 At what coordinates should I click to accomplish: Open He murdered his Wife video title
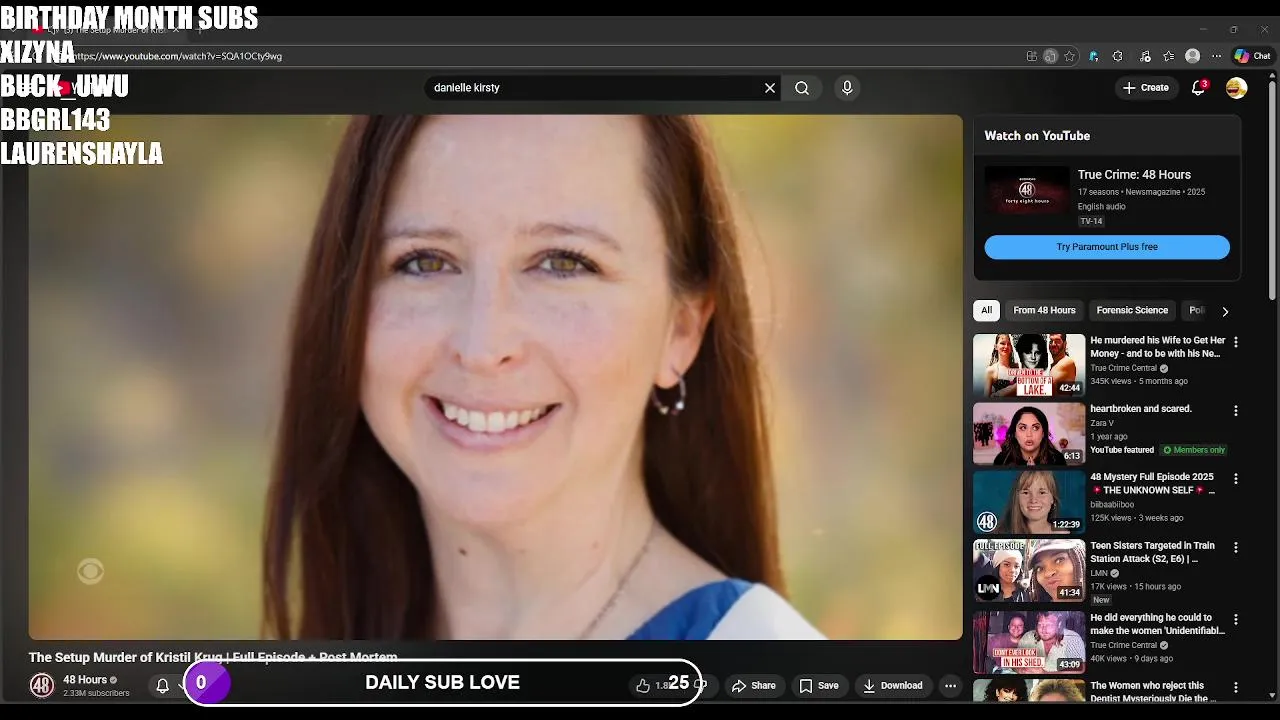[1158, 347]
